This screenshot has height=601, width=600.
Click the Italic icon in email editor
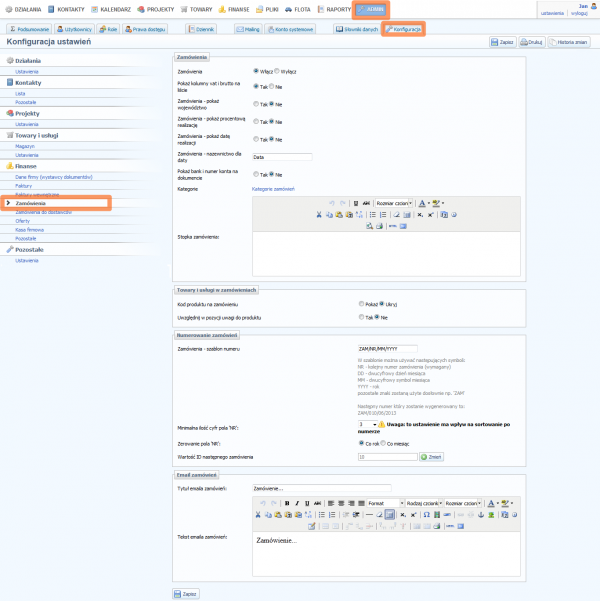tap(297, 503)
